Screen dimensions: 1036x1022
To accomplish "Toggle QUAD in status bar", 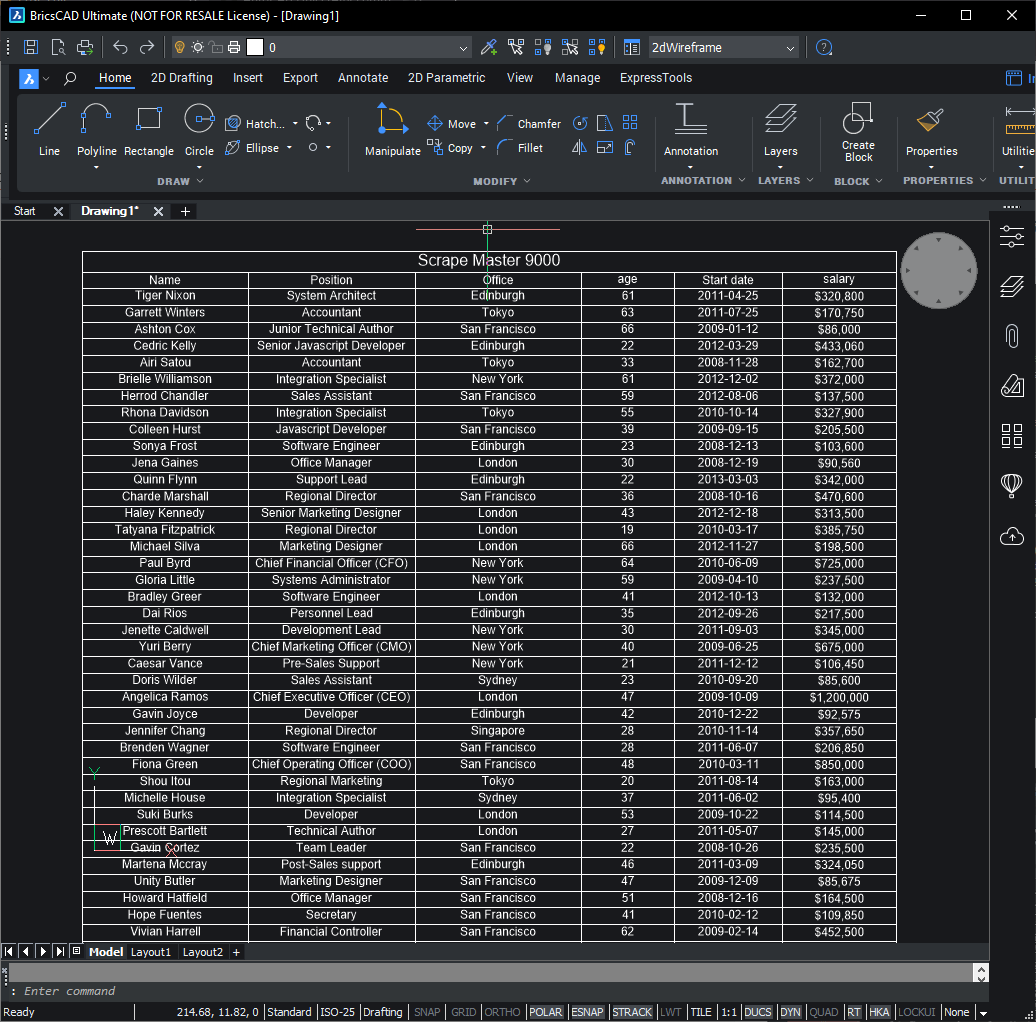I will (x=824, y=1011).
